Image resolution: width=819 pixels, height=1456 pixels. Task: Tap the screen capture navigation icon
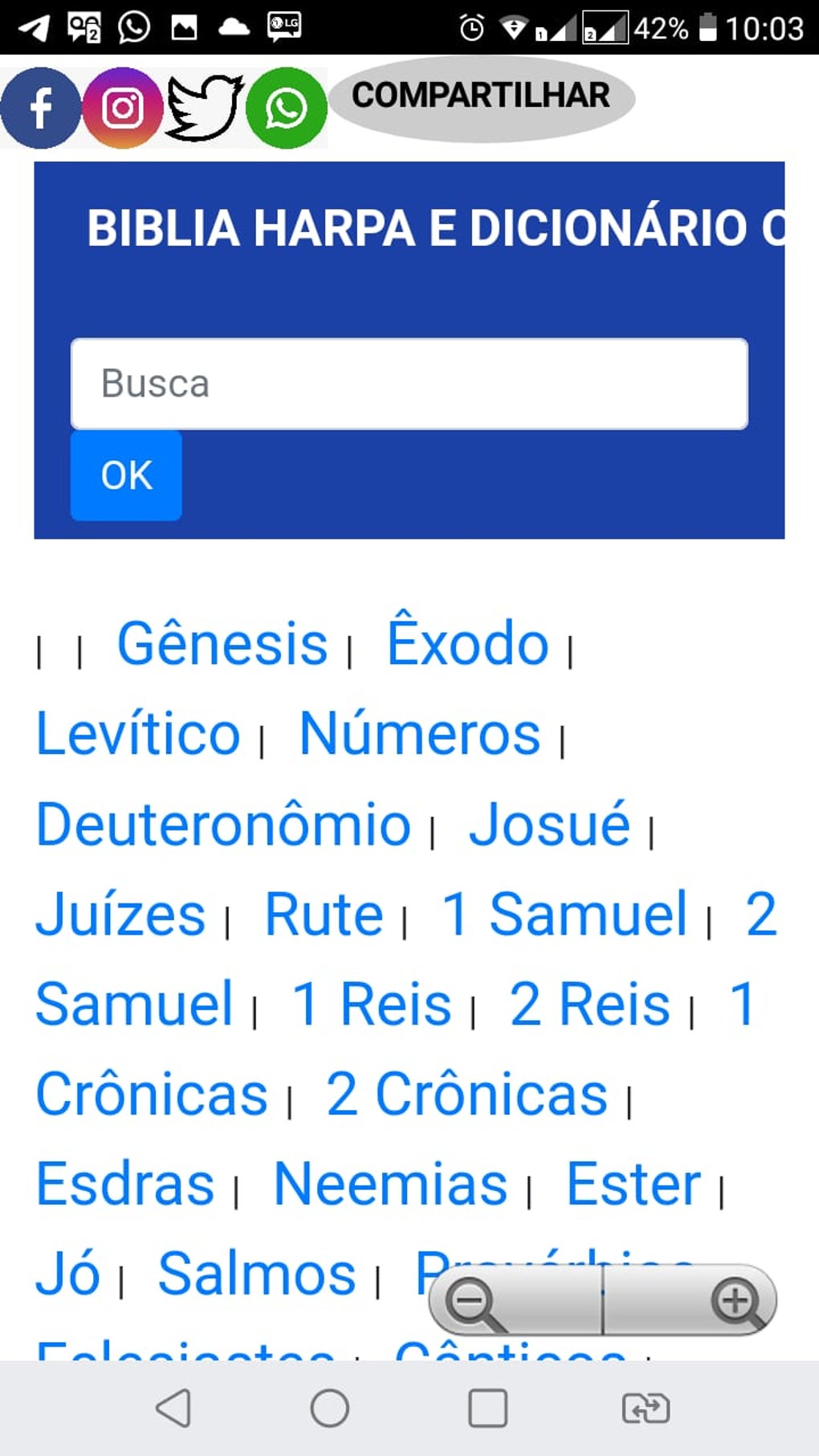[x=646, y=1408]
